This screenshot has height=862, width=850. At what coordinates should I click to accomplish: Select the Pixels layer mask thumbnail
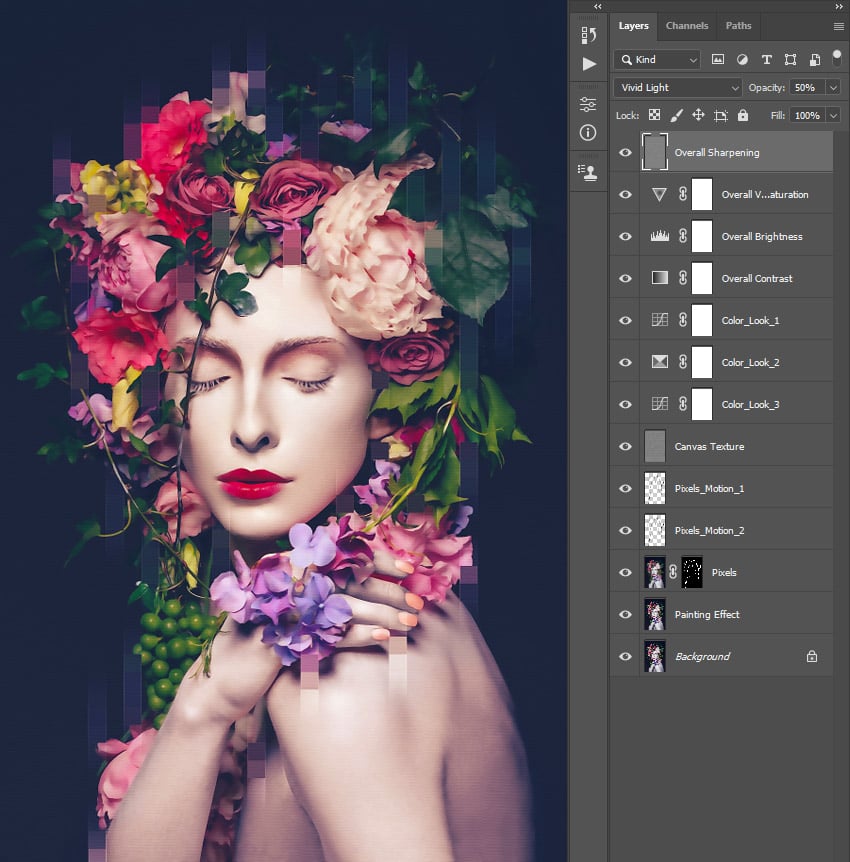[x=690, y=572]
